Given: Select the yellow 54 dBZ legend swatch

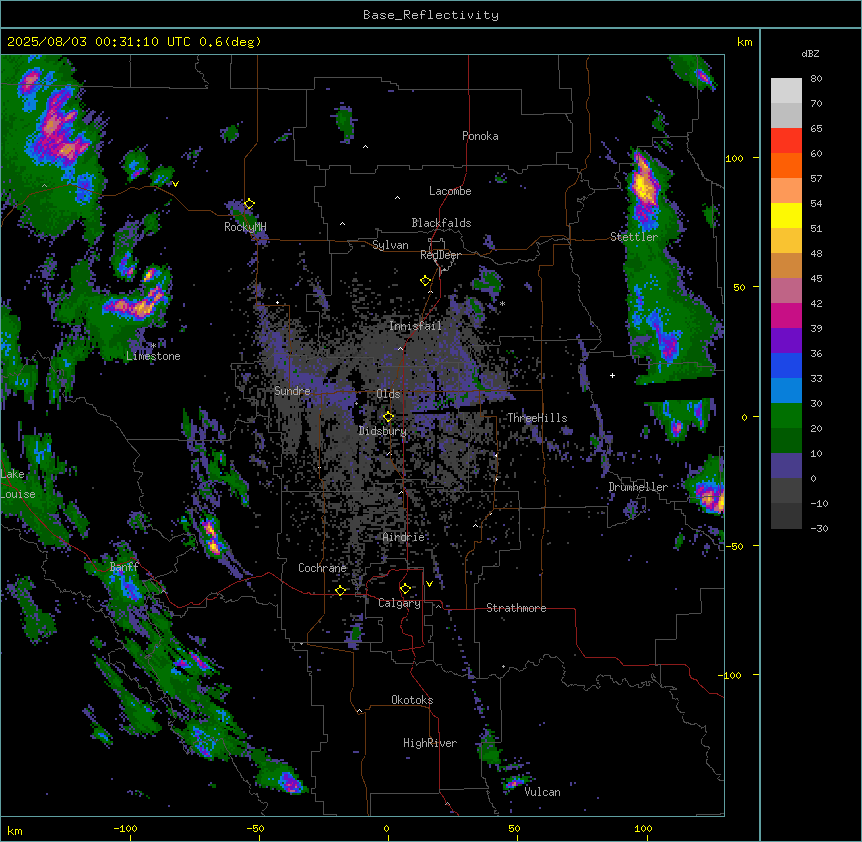Looking at the screenshot, I should (786, 215).
